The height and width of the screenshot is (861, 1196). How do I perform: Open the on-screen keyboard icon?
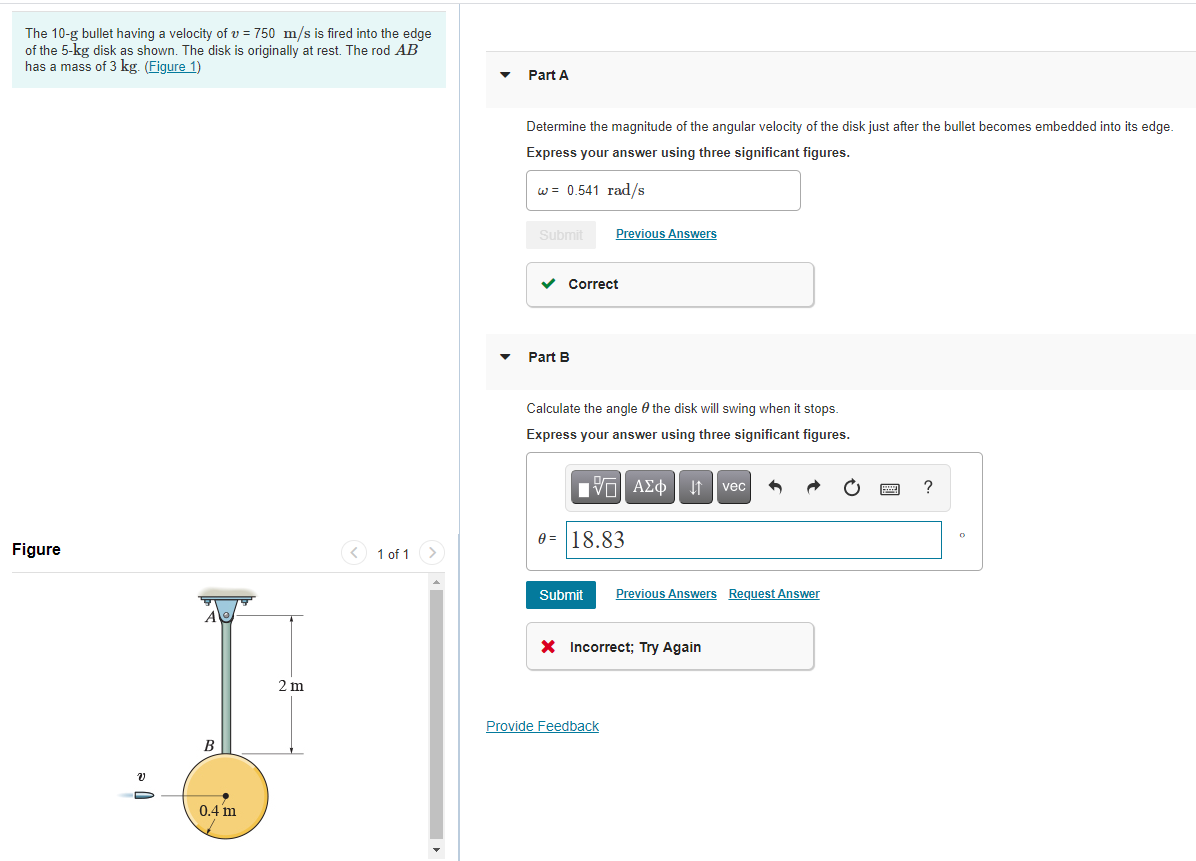click(889, 487)
